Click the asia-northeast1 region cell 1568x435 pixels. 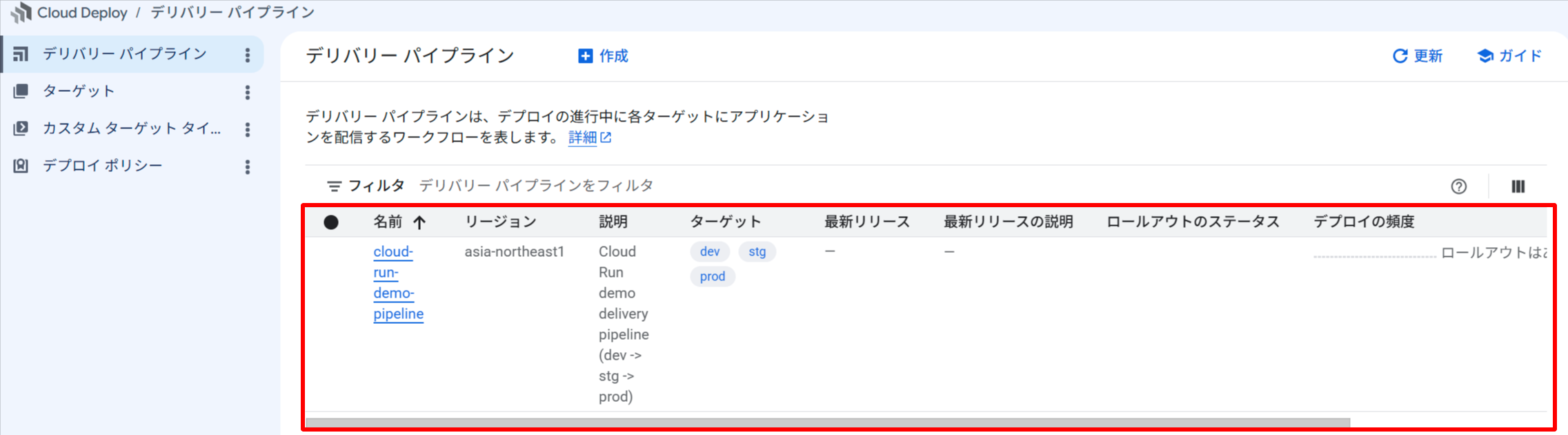[x=515, y=251]
